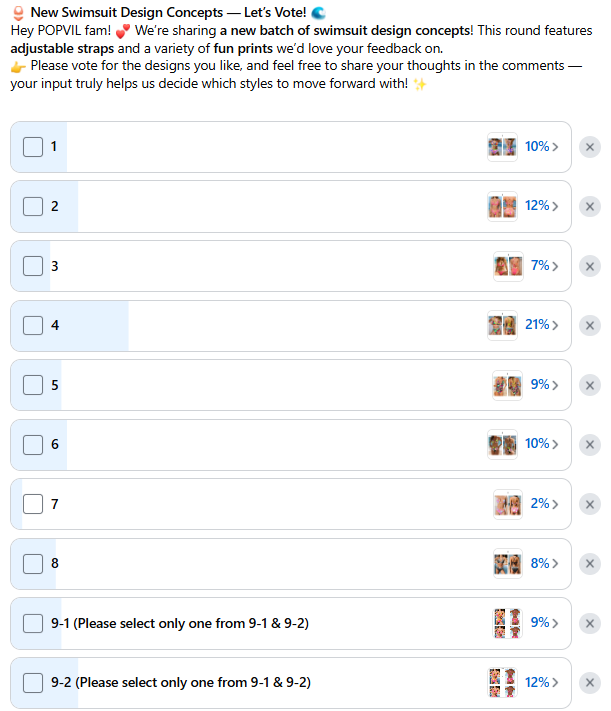Image resolution: width=611 pixels, height=711 pixels.
Task: Remove poll option 8 with X icon
Action: 590,564
